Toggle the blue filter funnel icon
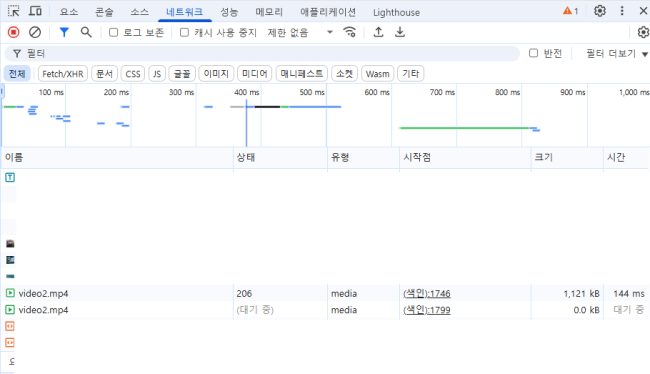Screen dimensions: 650x374 [x=64, y=32]
